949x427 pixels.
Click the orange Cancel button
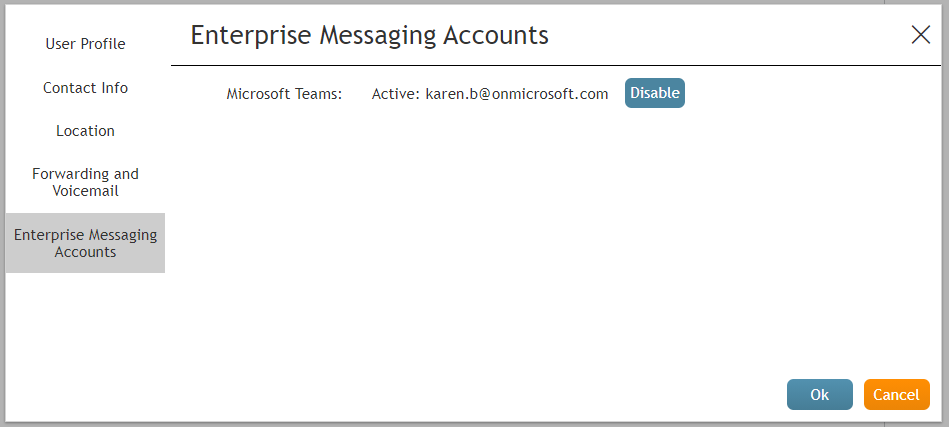tap(896, 394)
